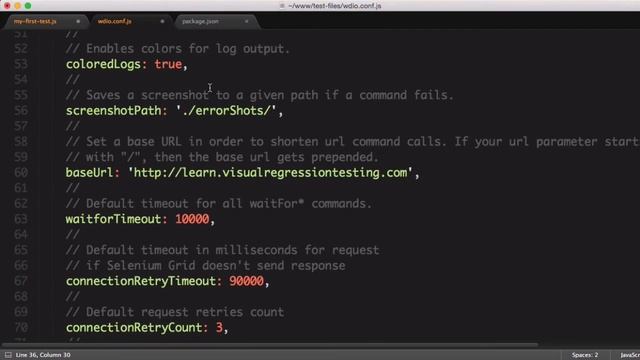Close the wdio.conf.js tab

[x=162, y=21]
